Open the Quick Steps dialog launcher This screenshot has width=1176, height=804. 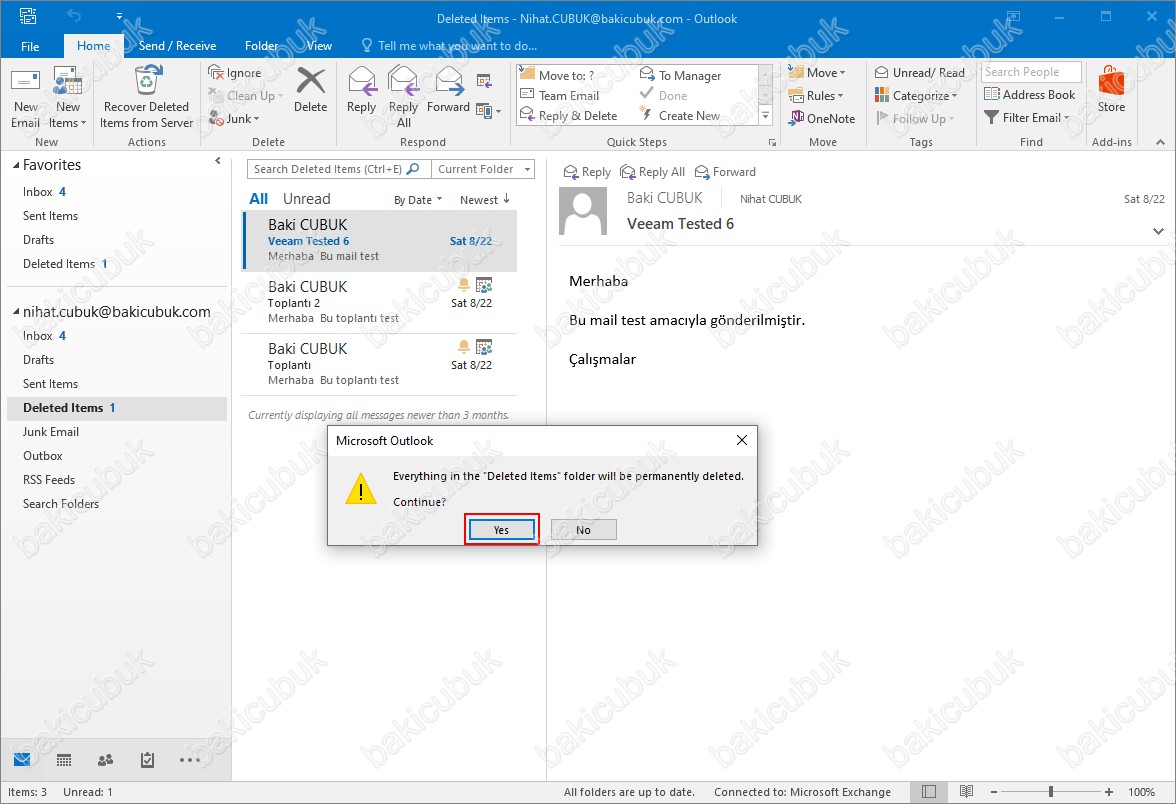point(772,142)
